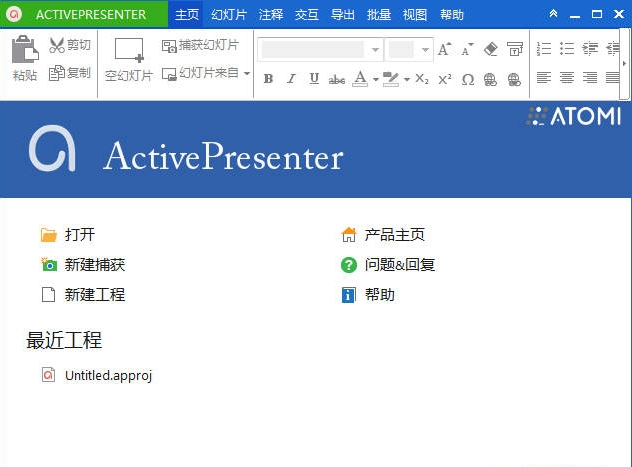Viewport: 632px width, 467px height.
Task: Click Capture Slide button
Action: pos(200,45)
